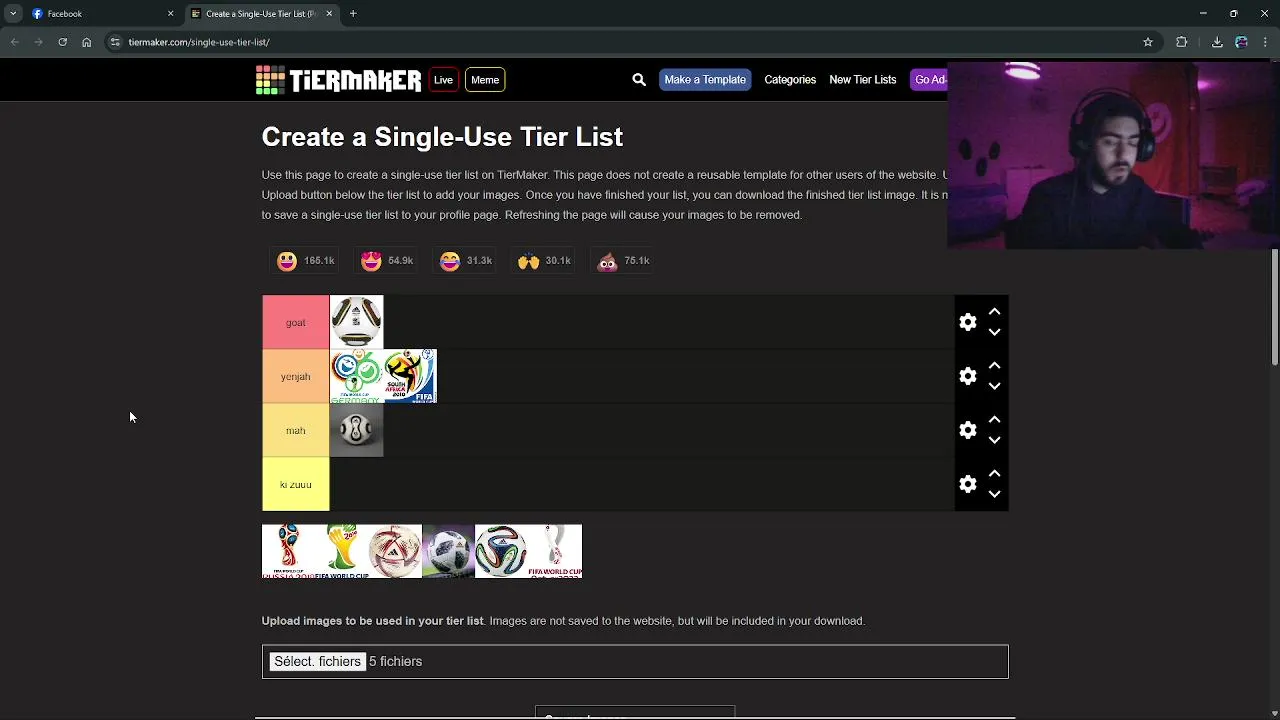Select Germany 2006 logo in yenjah tier
The width and height of the screenshot is (1280, 720).
click(x=356, y=376)
